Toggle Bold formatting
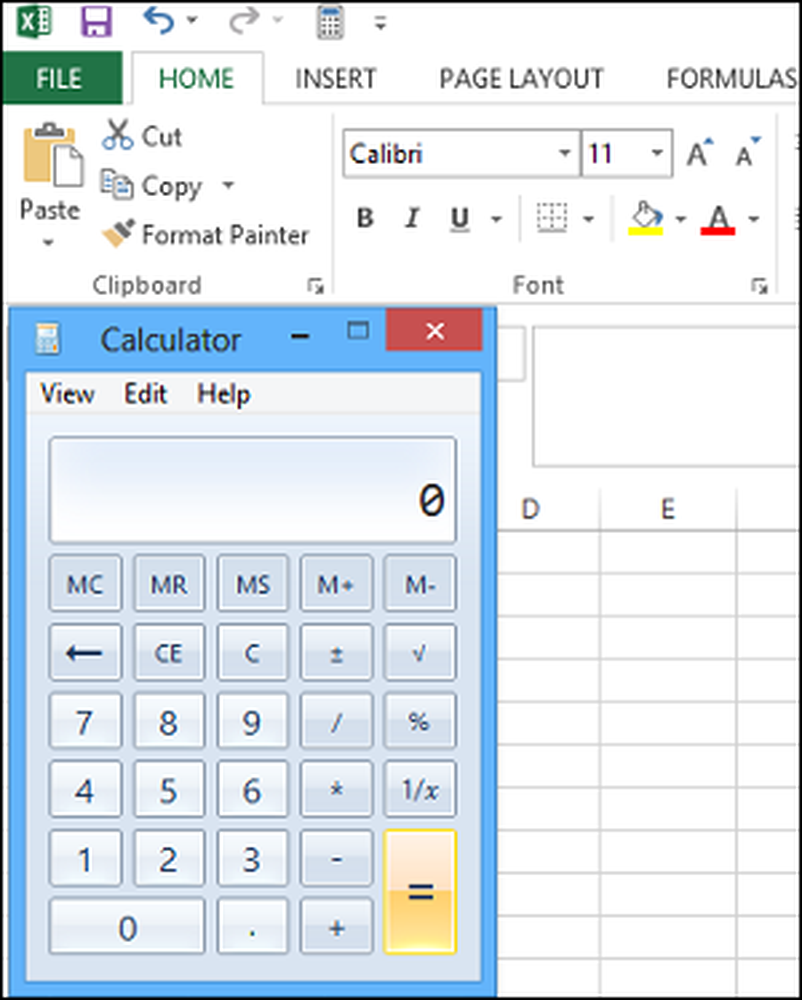The height and width of the screenshot is (1000, 802). [365, 218]
